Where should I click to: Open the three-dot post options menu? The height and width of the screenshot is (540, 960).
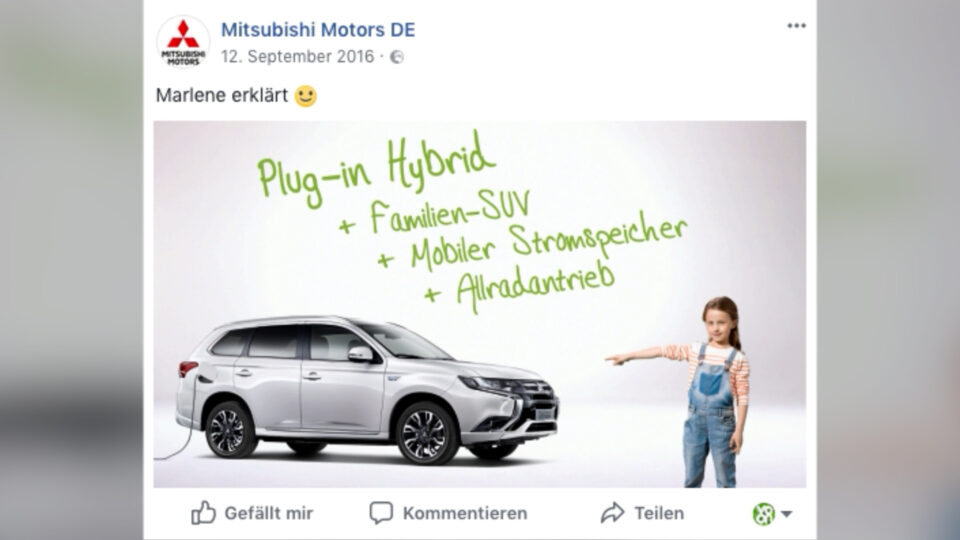pyautogui.click(x=796, y=26)
